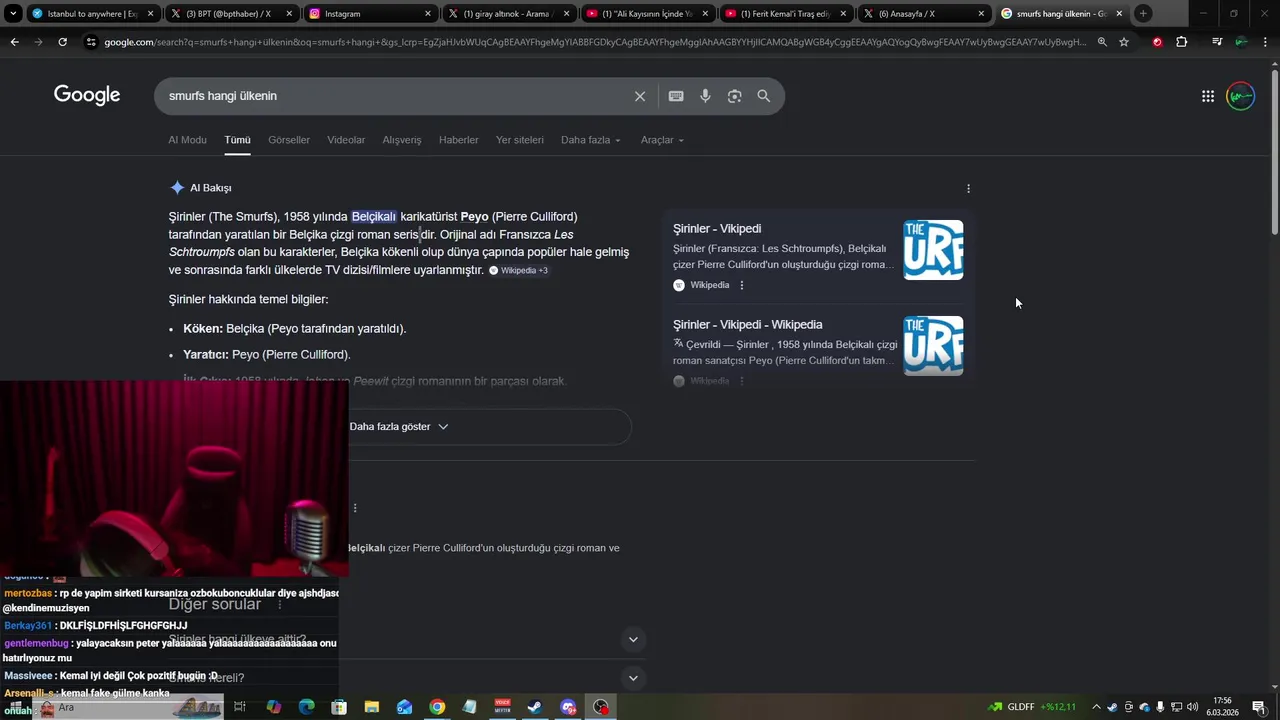Open Google Chrome from taskbar

437,707
